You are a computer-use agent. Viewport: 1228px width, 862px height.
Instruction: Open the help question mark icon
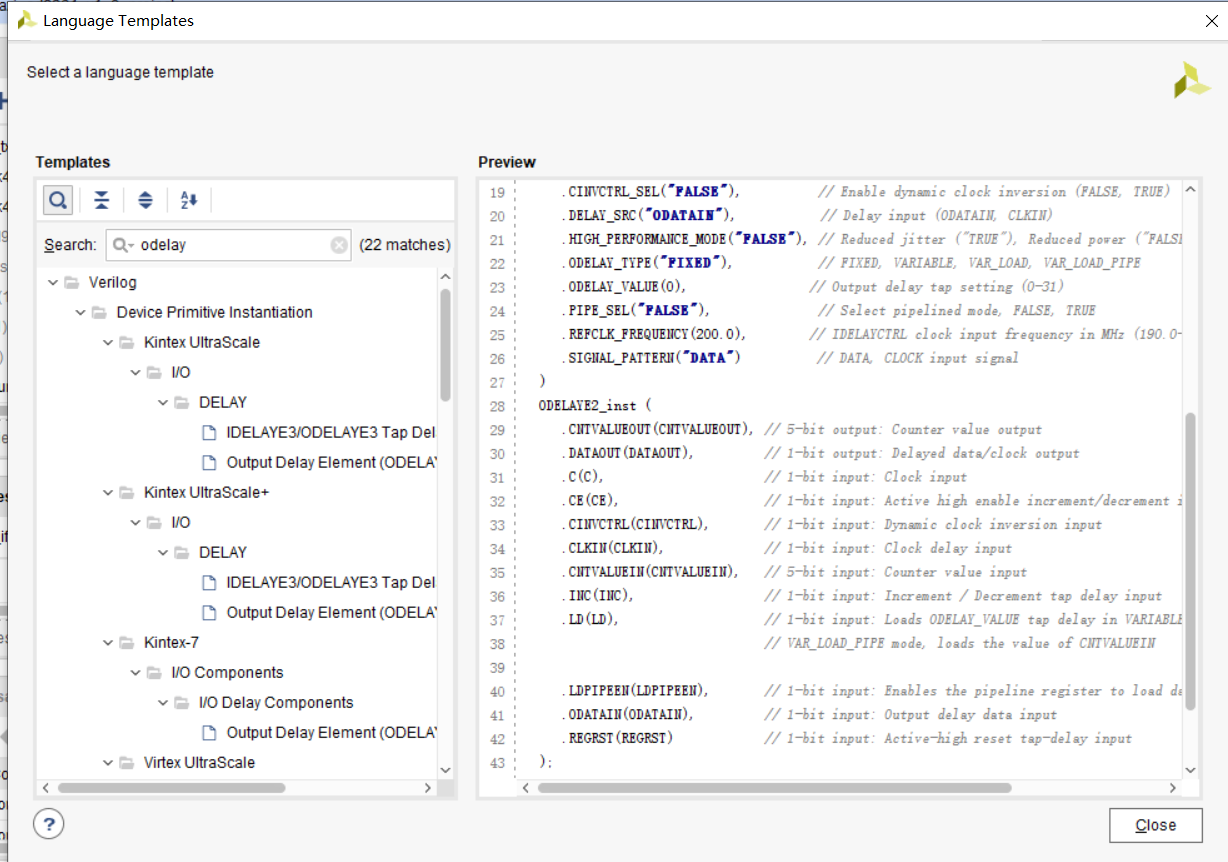coord(48,823)
